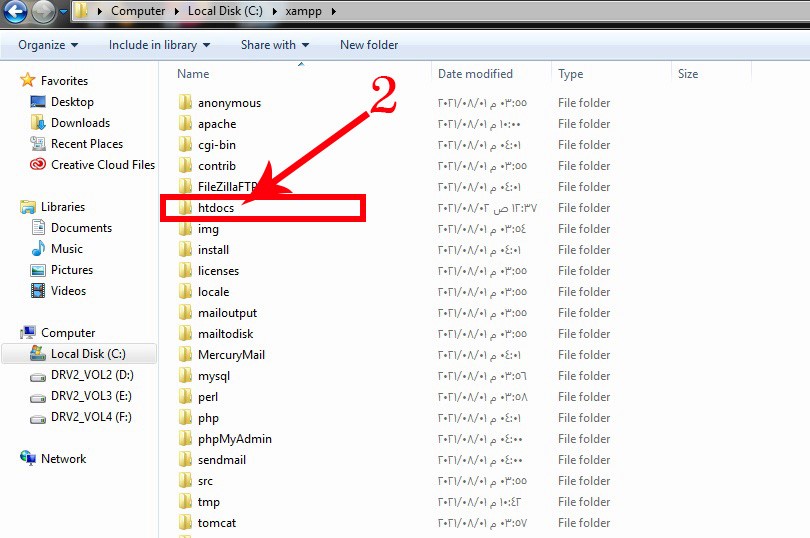This screenshot has height=538, width=810.
Task: Select the tomcat folder
Action: (x=216, y=523)
